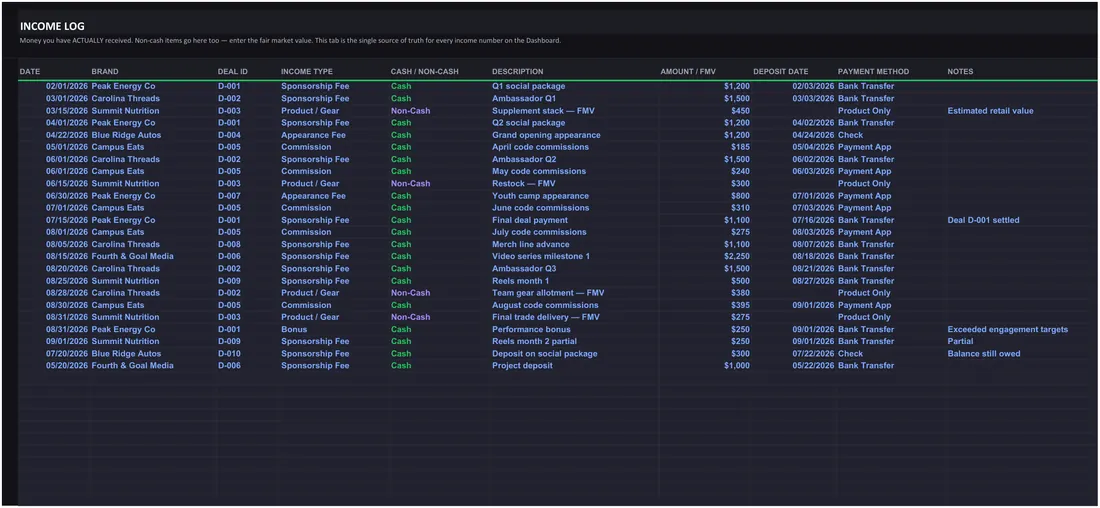Click the $185 amount cell

tap(740, 147)
